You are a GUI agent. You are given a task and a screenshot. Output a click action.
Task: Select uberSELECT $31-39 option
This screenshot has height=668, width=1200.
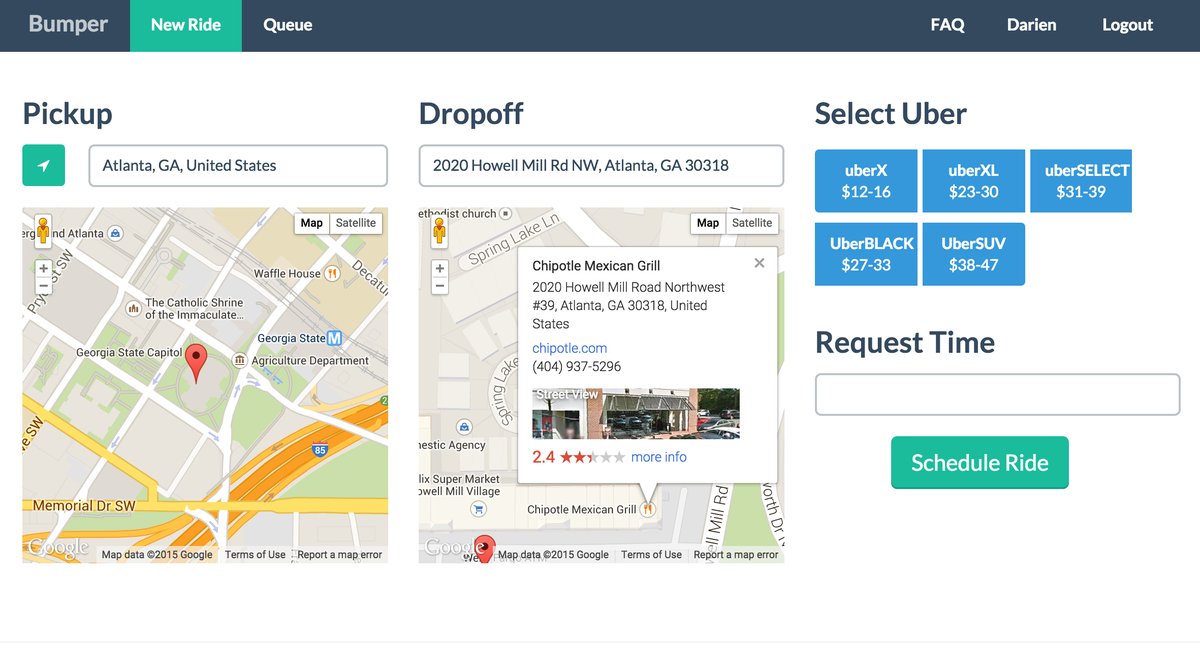pos(1081,181)
